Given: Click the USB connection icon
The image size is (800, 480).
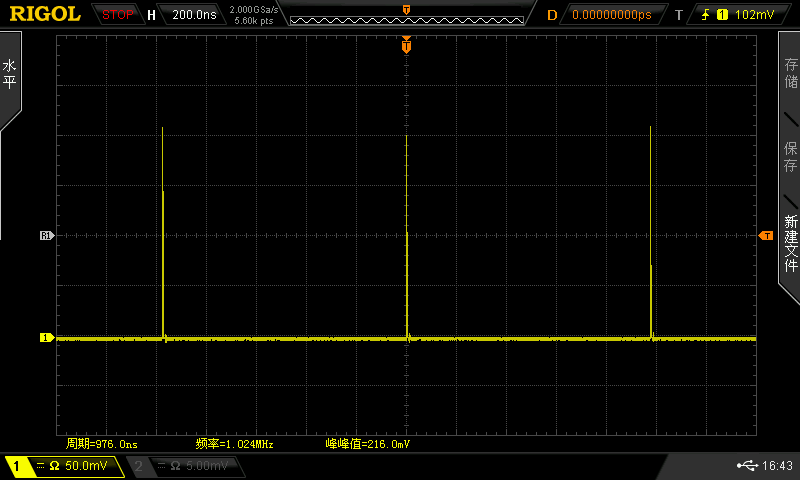Looking at the screenshot, I should (x=747, y=465).
